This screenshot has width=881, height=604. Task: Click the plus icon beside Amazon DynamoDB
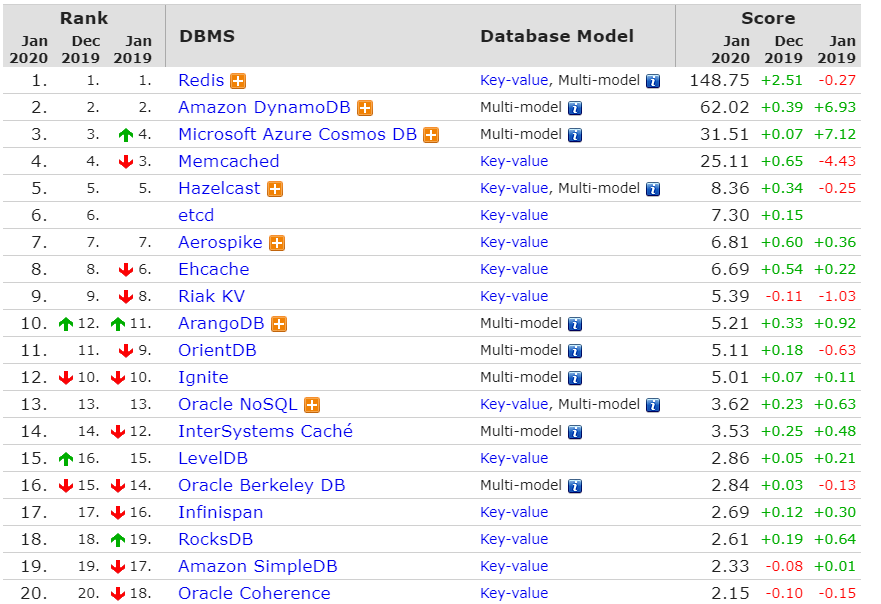tap(365, 108)
